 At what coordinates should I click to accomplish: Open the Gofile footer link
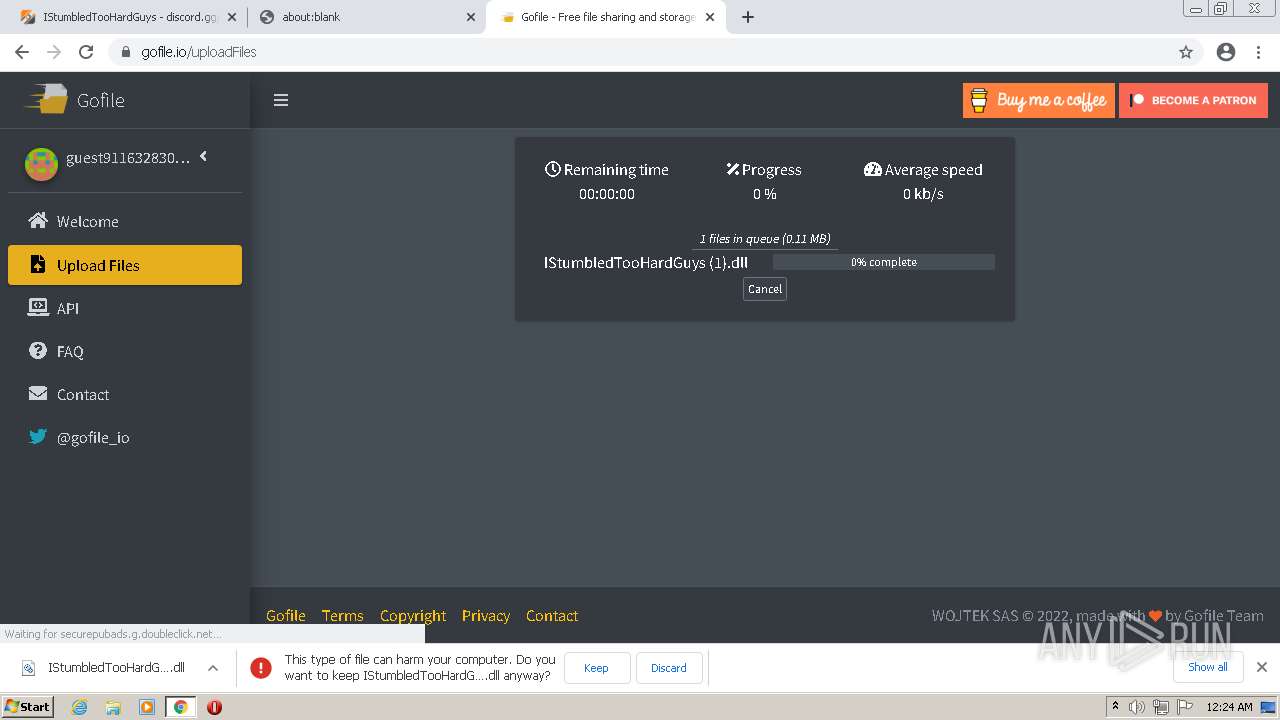(x=286, y=616)
